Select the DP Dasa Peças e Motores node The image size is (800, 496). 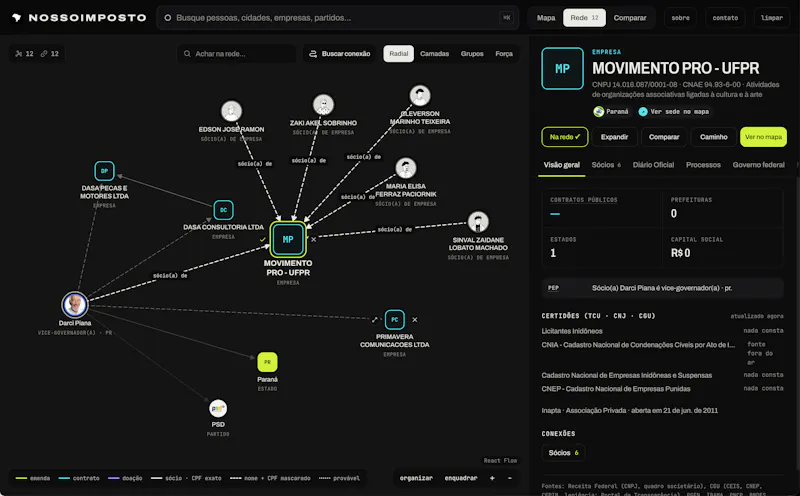click(104, 171)
